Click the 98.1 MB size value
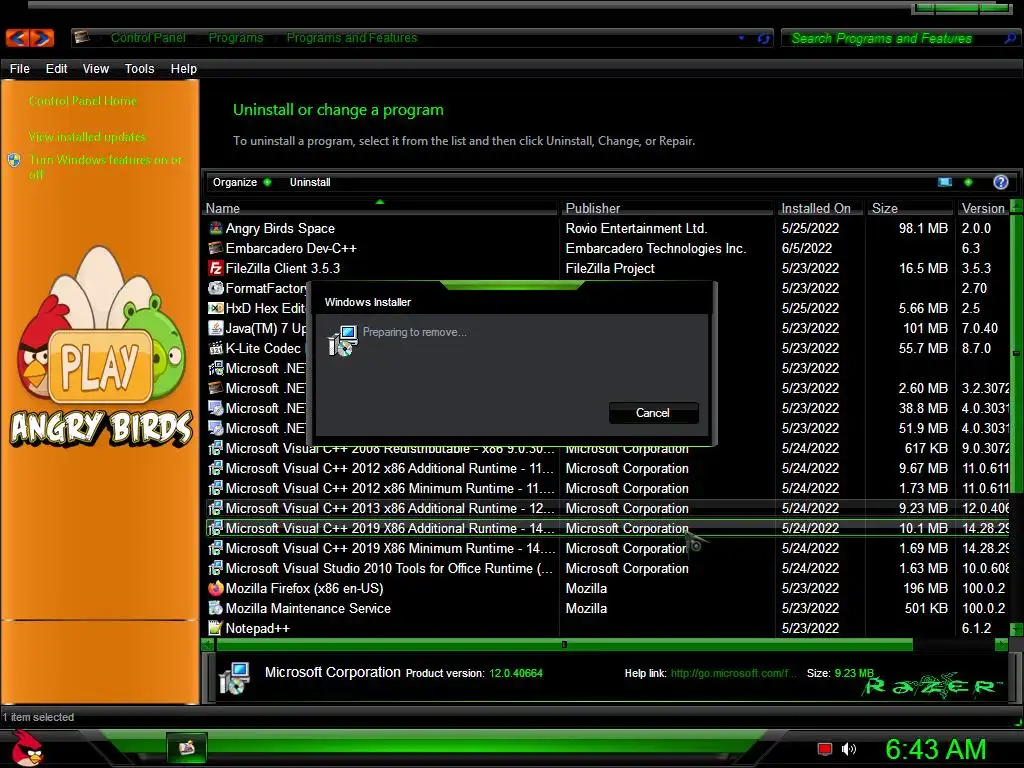The height and width of the screenshot is (768, 1024). [923, 228]
